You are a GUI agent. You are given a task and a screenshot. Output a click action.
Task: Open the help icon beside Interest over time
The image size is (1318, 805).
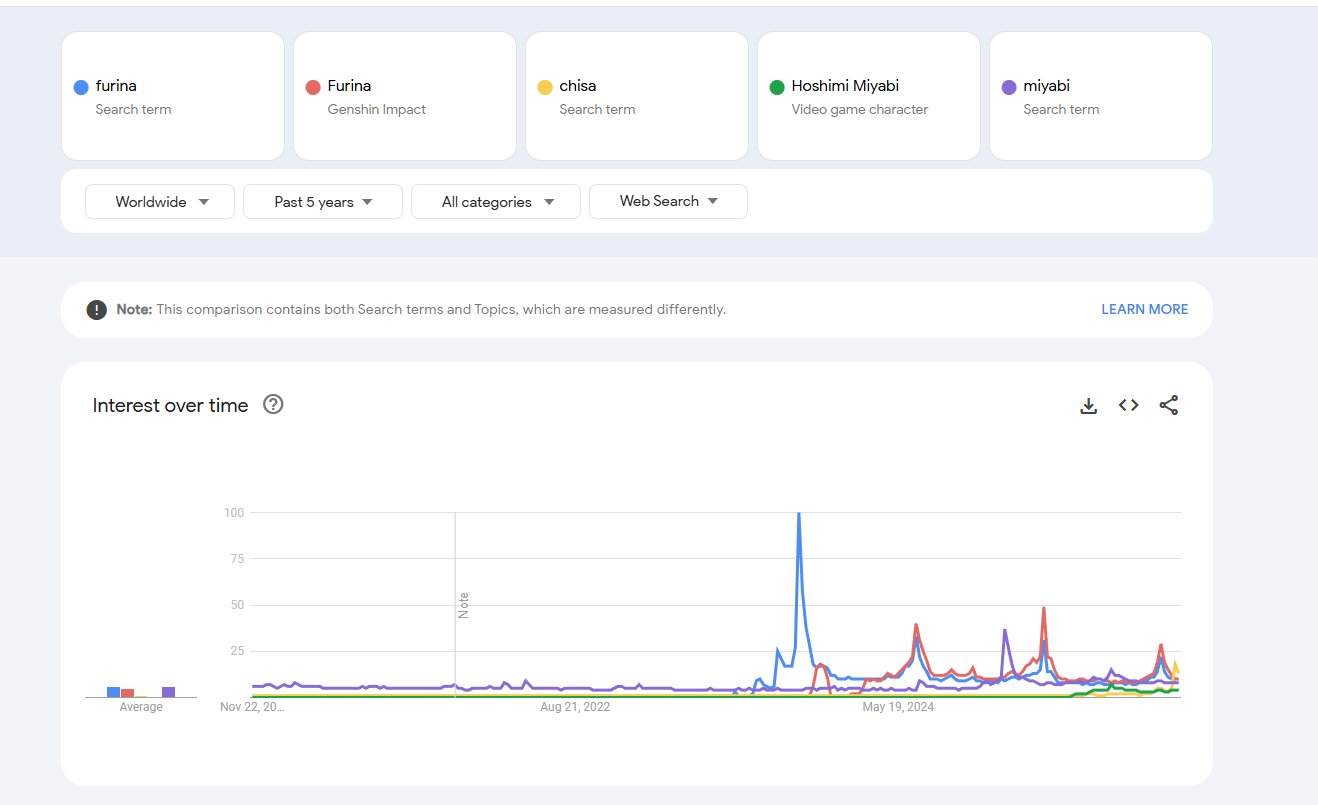tap(273, 405)
